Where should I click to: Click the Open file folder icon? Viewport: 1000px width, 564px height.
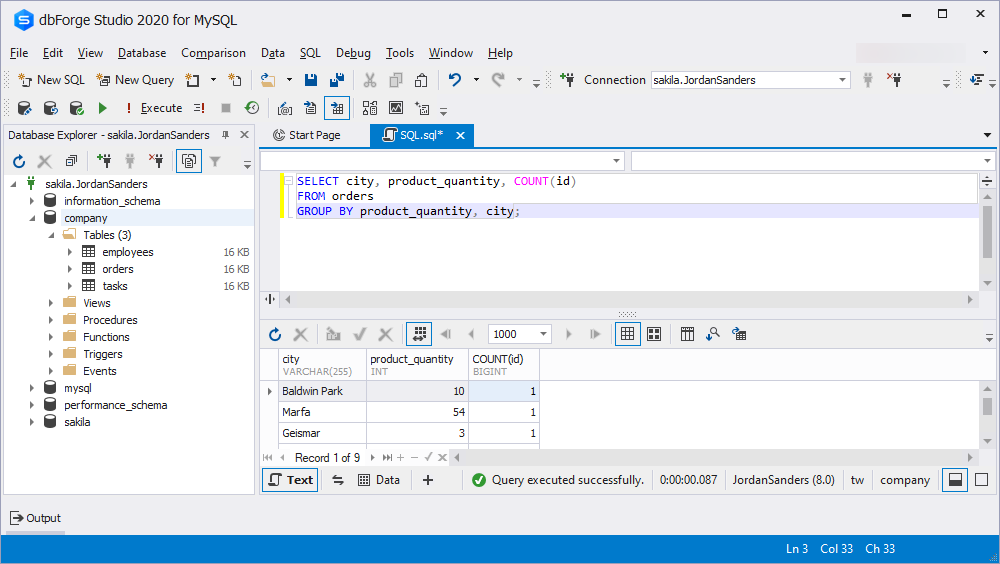coord(268,80)
